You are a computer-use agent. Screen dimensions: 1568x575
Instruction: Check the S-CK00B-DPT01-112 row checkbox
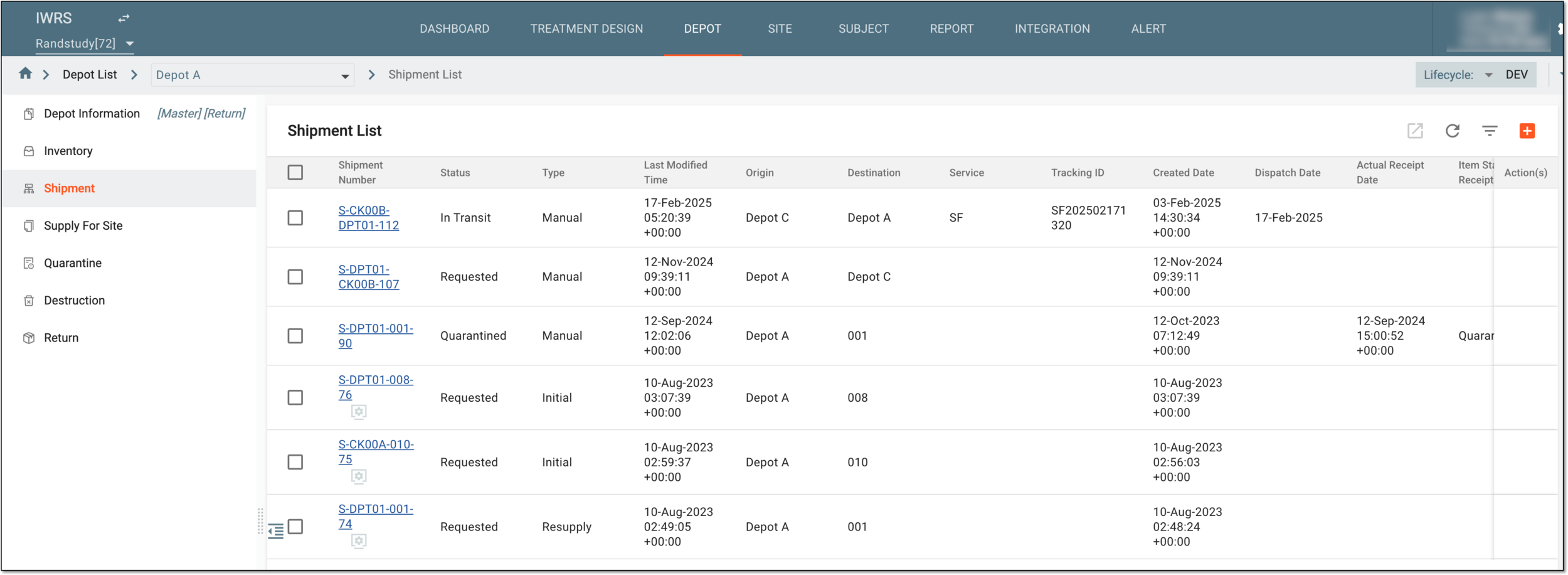click(295, 218)
